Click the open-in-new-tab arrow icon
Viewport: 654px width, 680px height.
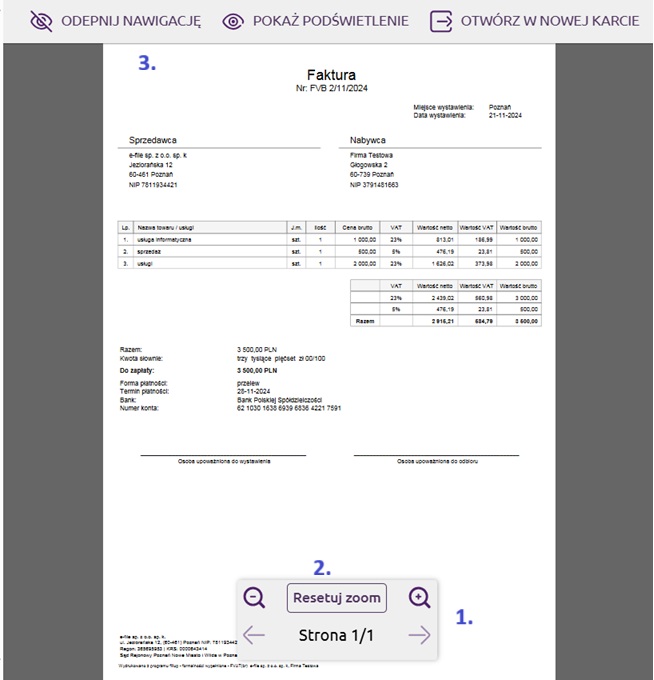[441, 21]
